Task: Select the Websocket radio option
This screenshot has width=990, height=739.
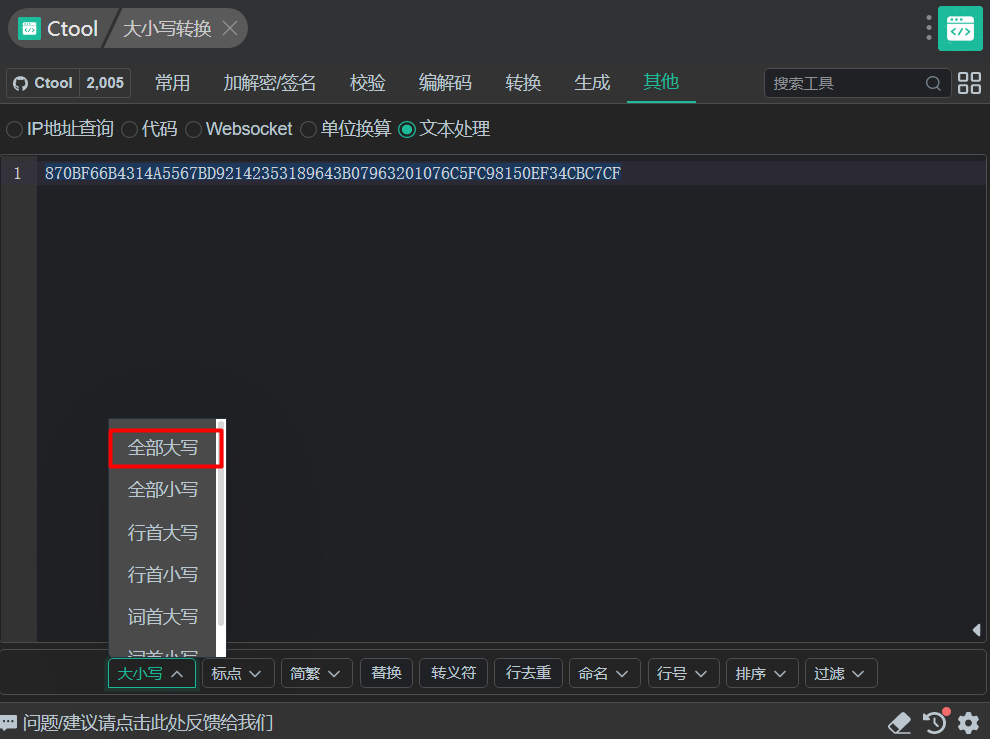Action: tap(194, 129)
